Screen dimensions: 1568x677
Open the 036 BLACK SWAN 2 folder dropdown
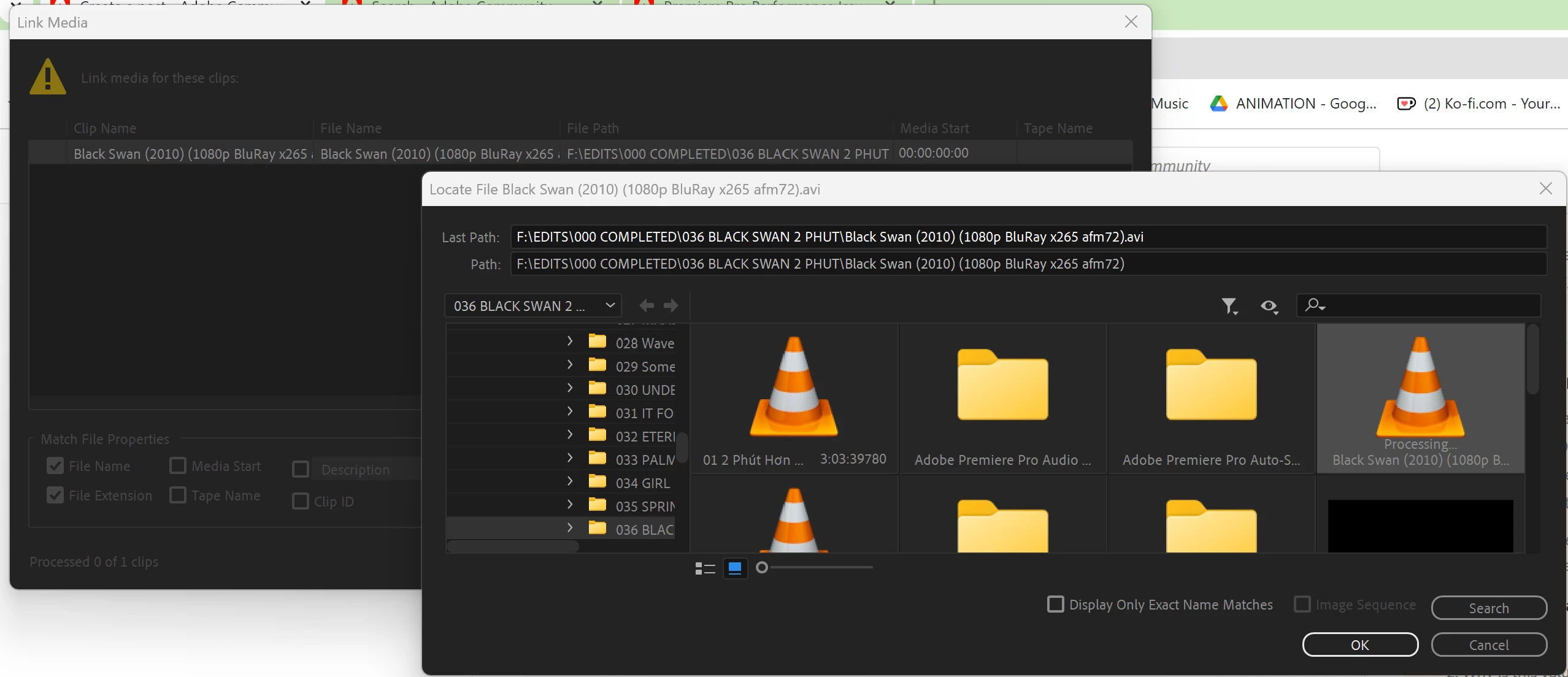[532, 305]
